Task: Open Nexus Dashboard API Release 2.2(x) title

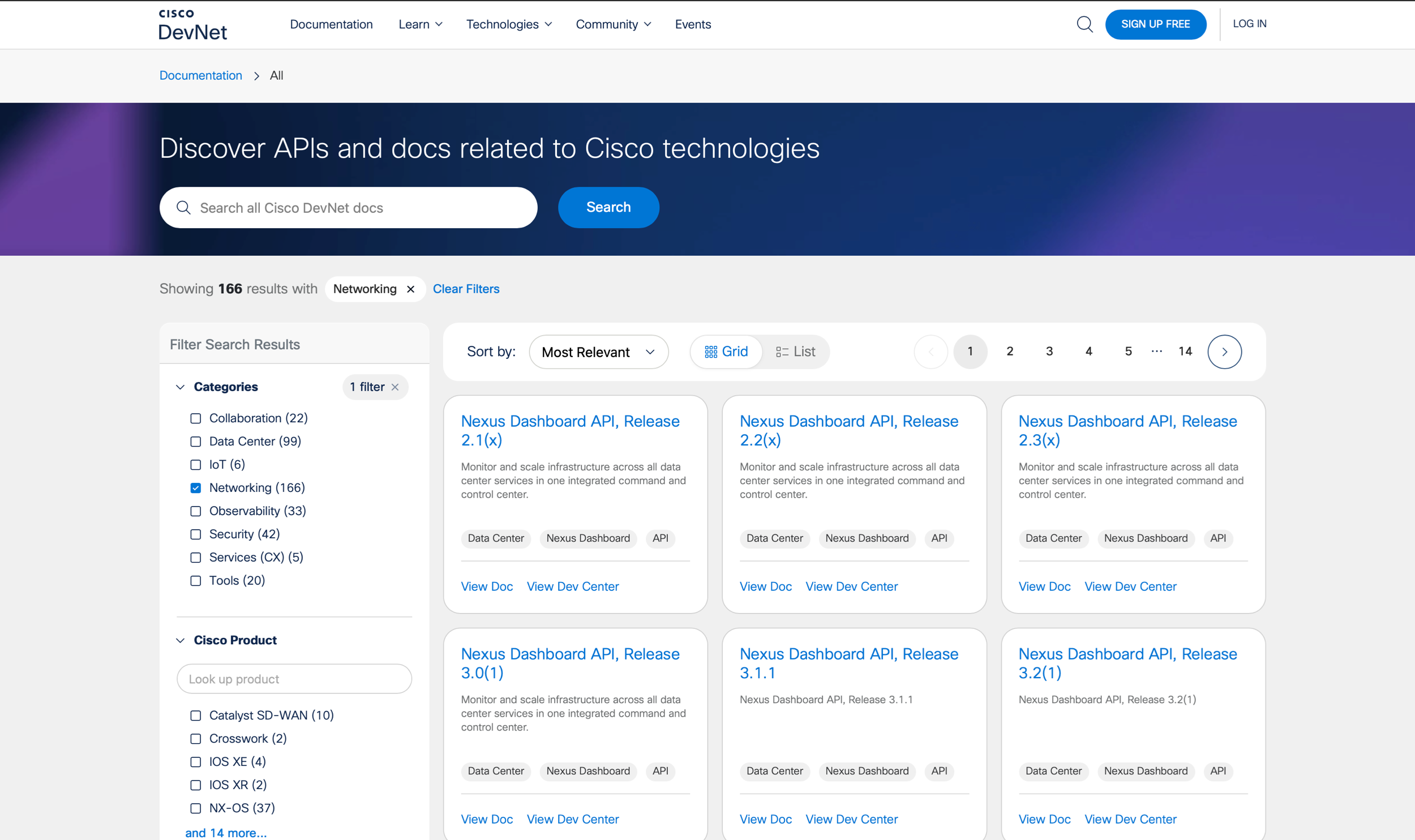Action: tap(849, 430)
